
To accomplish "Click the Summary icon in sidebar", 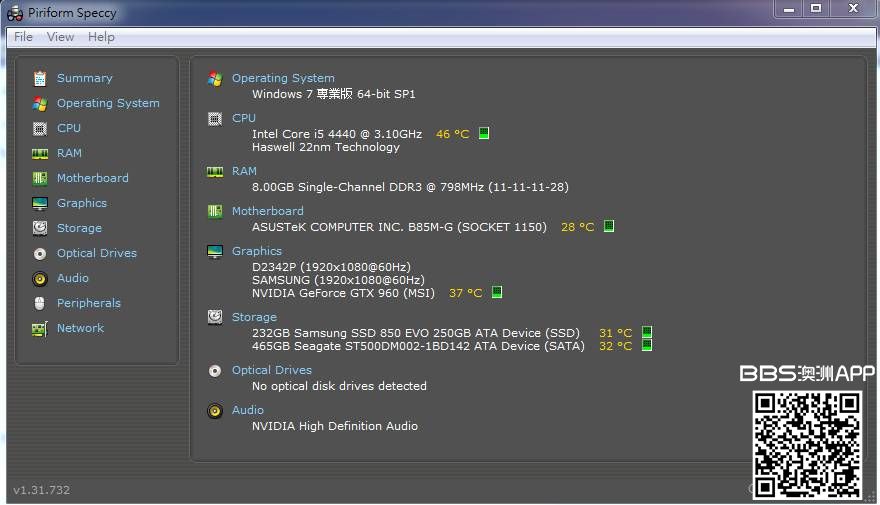I will [x=40, y=78].
